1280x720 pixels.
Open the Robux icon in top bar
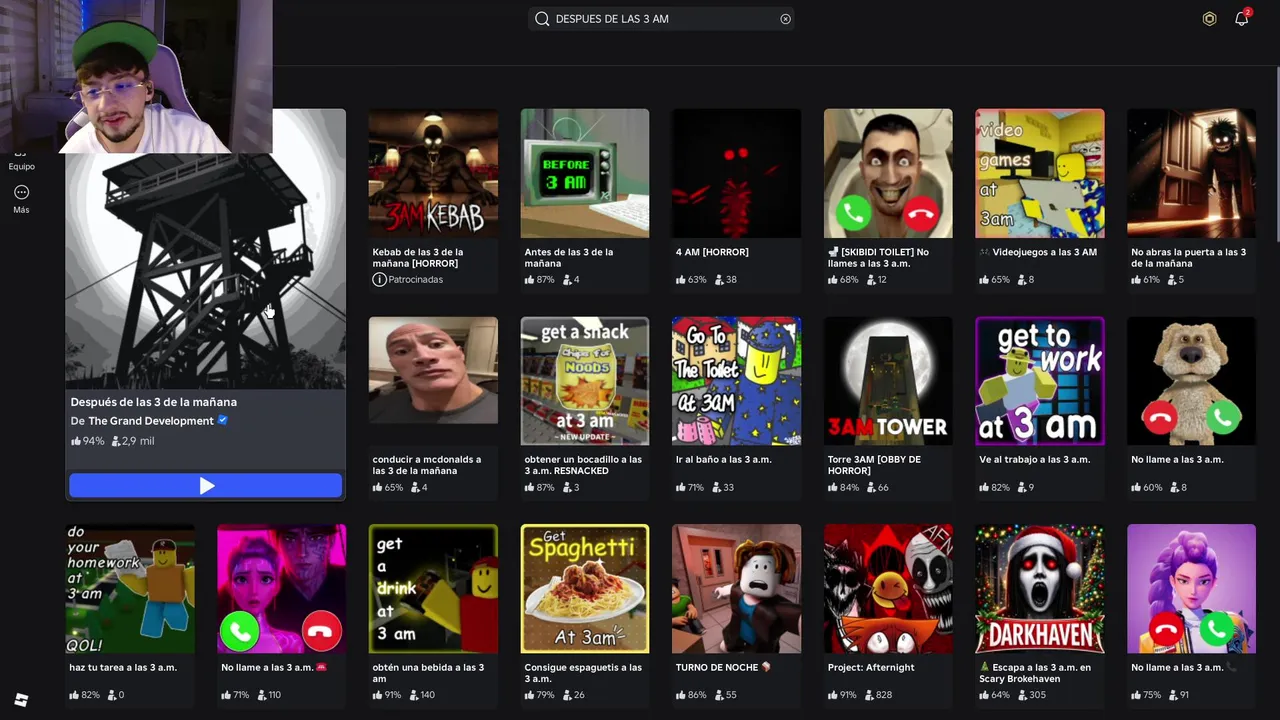pyautogui.click(x=1209, y=19)
